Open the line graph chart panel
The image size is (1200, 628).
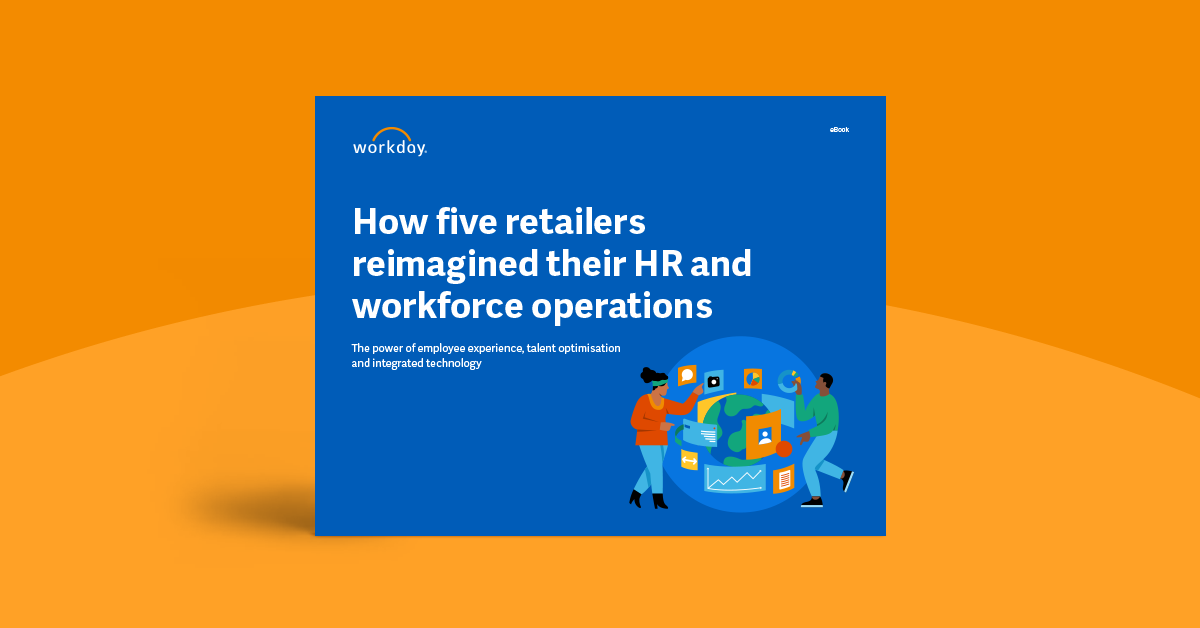pyautogui.click(x=734, y=479)
